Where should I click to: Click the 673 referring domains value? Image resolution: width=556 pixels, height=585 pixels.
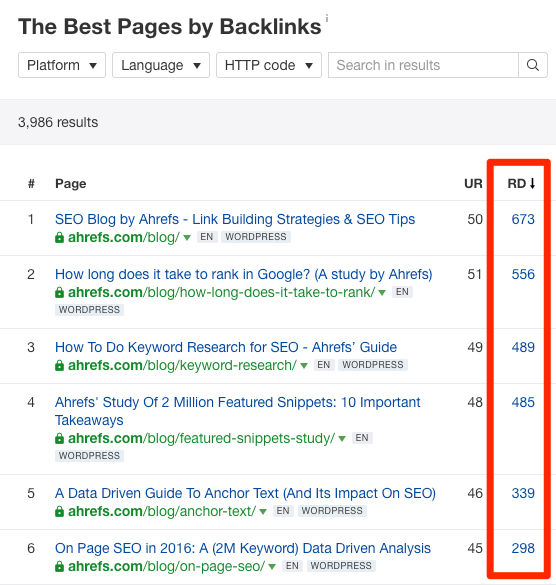coord(523,219)
